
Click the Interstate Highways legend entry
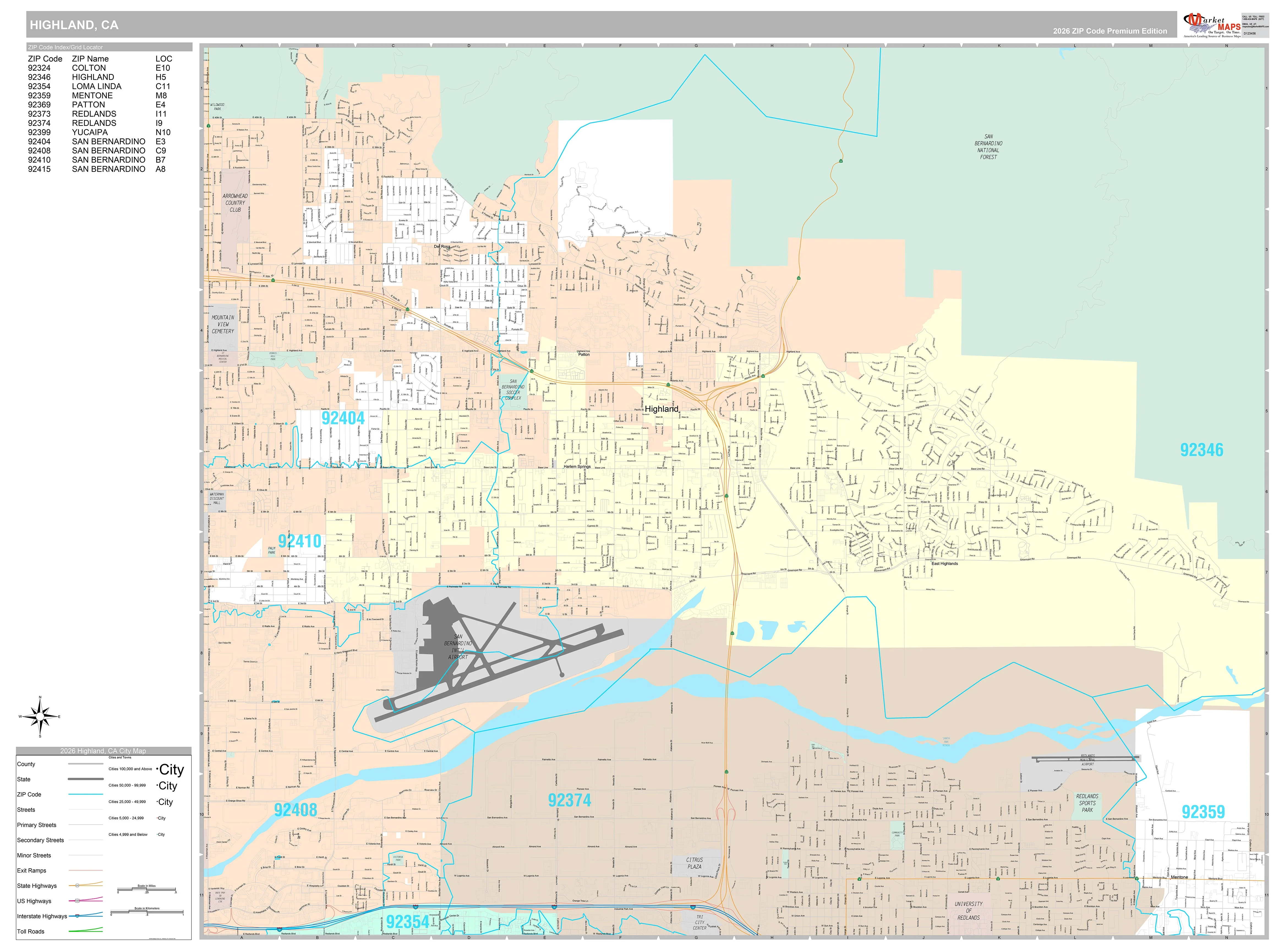[42, 916]
